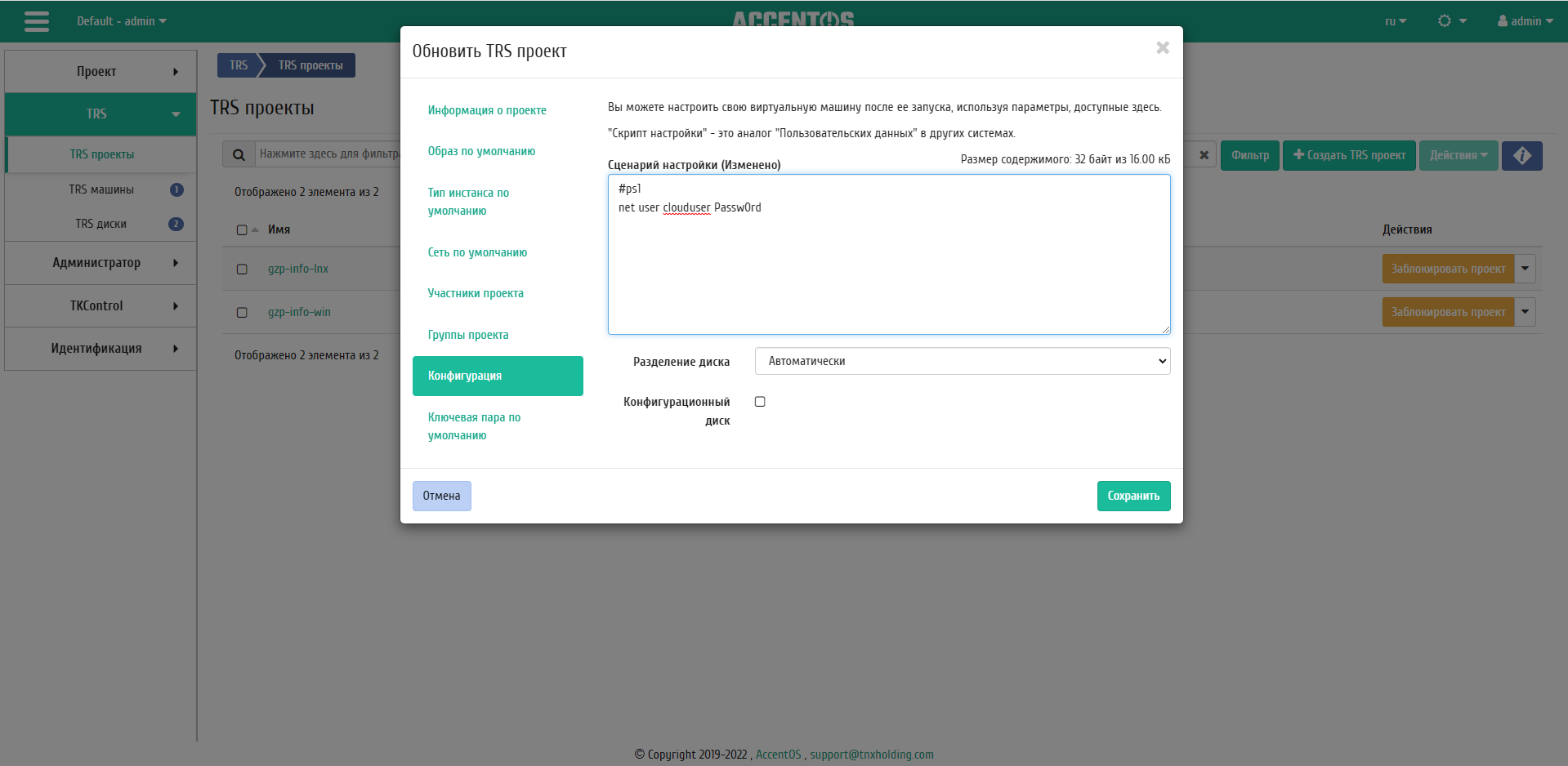Click the TRS проекты breadcrumb
1568x766 pixels.
click(310, 65)
